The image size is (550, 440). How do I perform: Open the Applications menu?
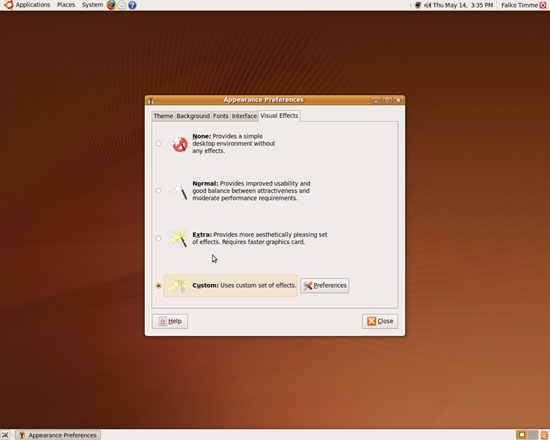pos(33,5)
